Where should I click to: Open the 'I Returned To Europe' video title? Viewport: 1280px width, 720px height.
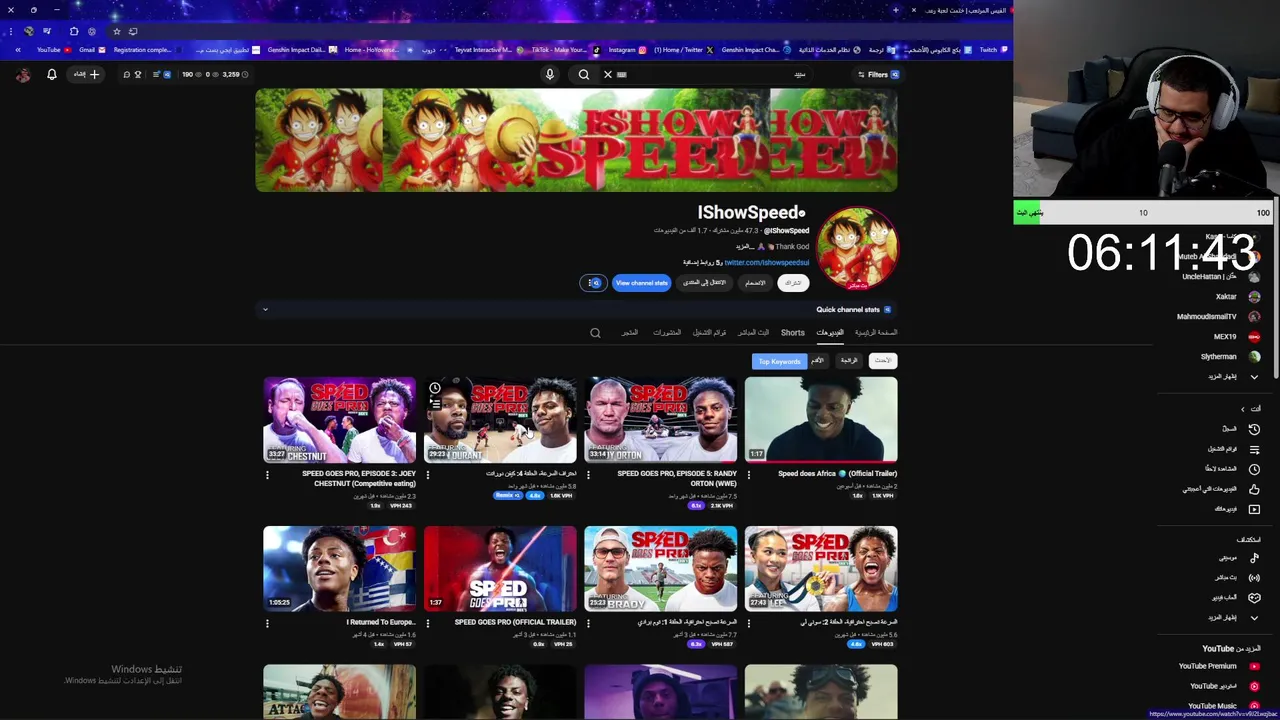[x=380, y=622]
